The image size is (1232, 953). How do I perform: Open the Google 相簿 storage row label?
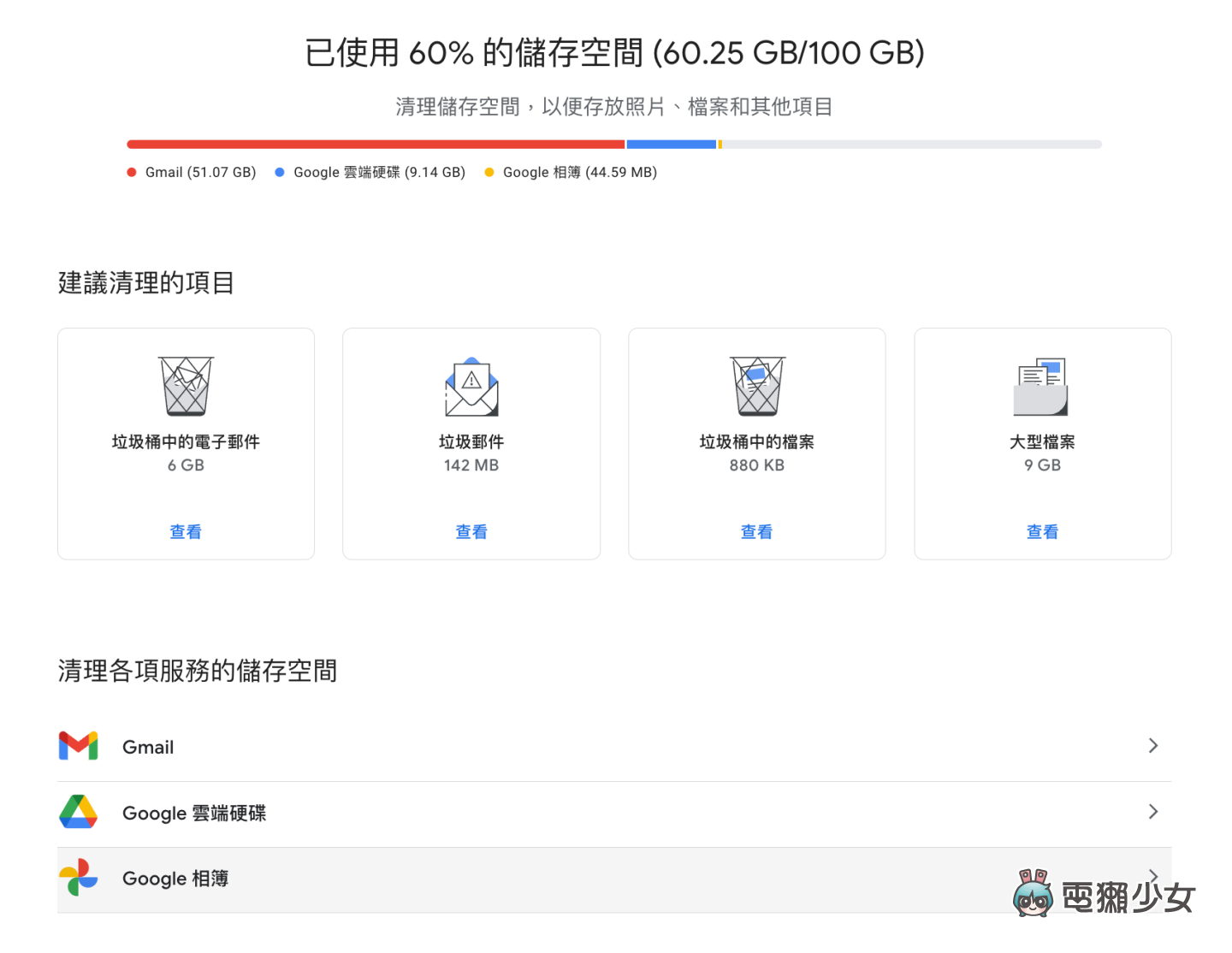(175, 879)
